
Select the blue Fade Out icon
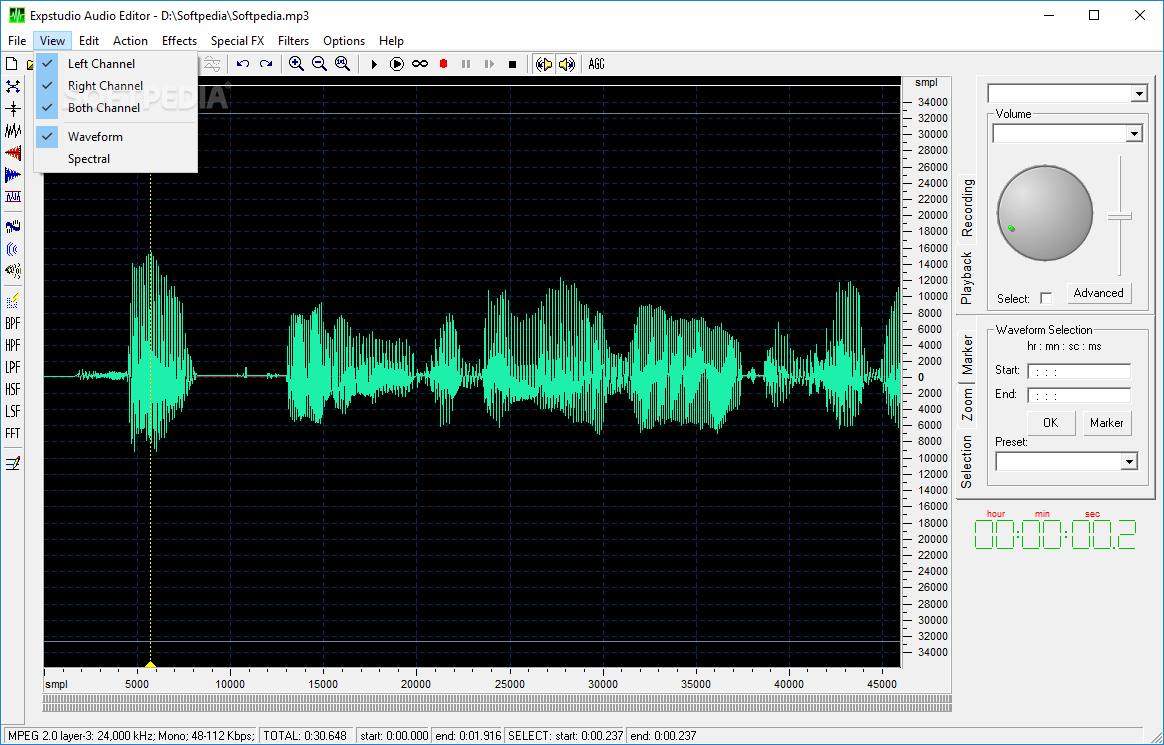coord(13,175)
